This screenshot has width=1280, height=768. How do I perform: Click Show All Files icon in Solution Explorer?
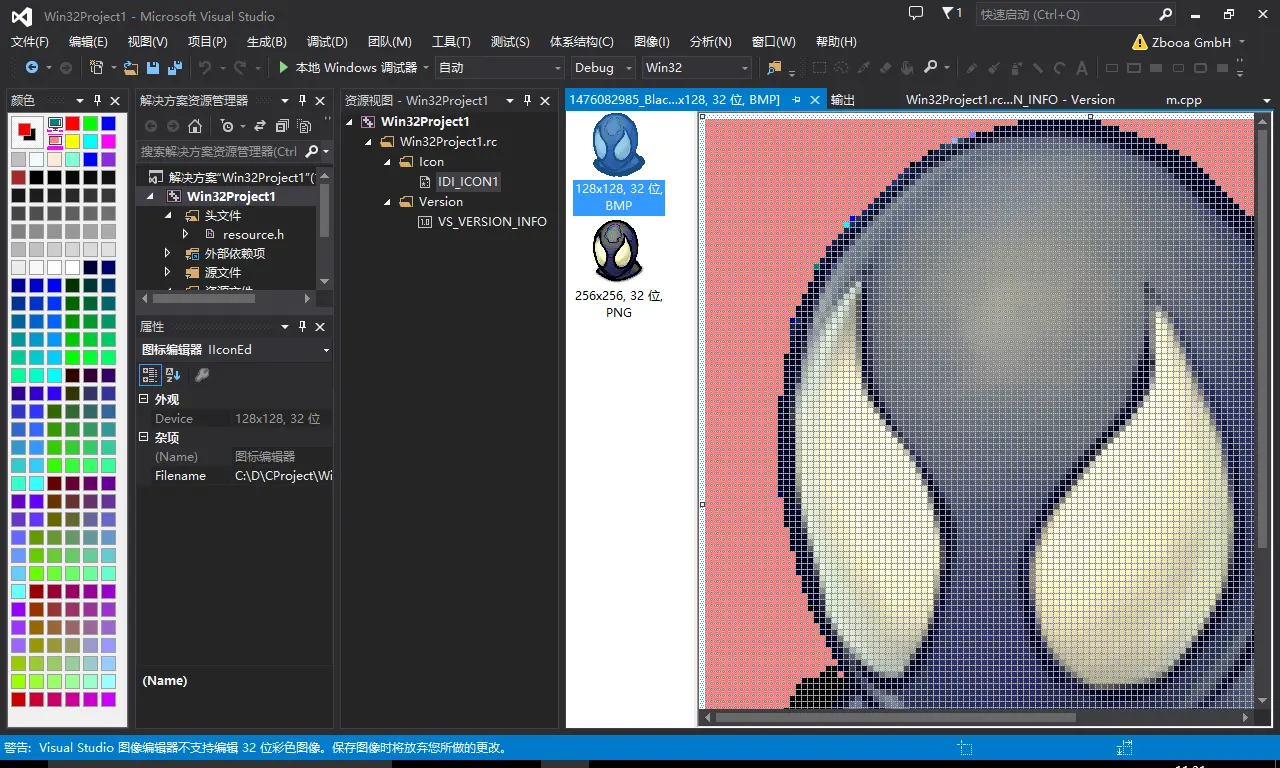coord(304,126)
